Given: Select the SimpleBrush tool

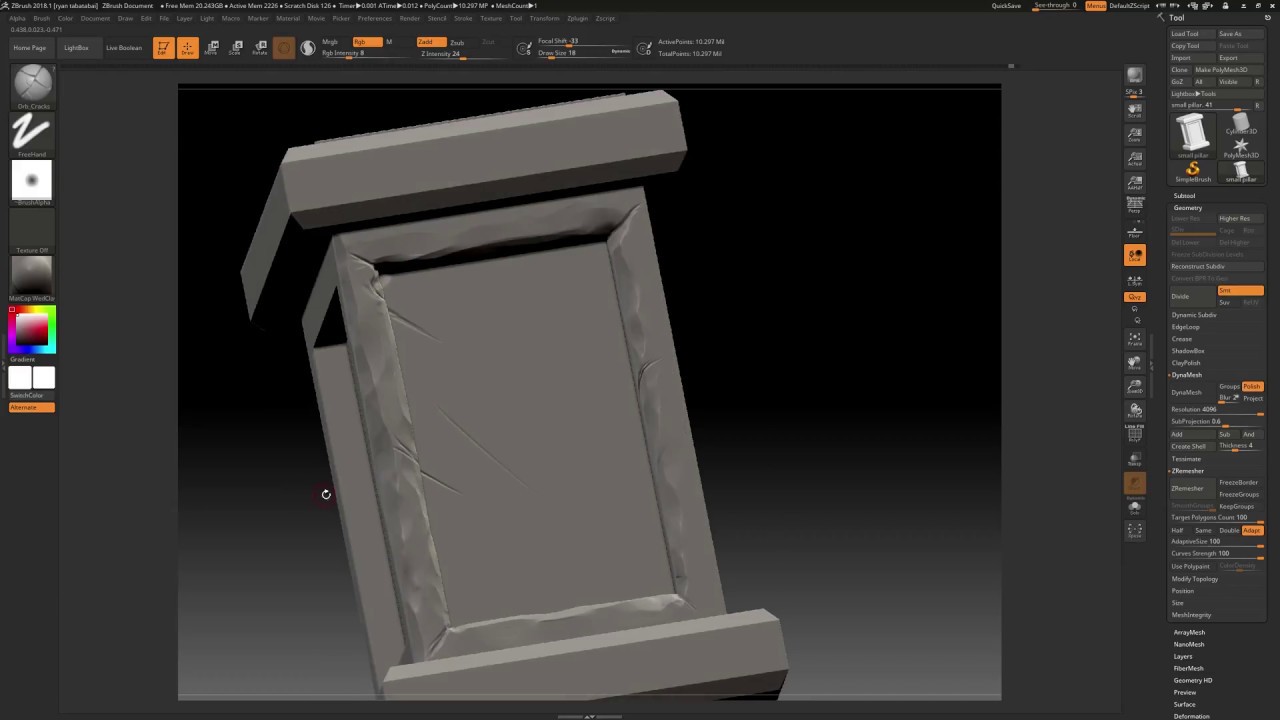Looking at the screenshot, I should 1193,172.
